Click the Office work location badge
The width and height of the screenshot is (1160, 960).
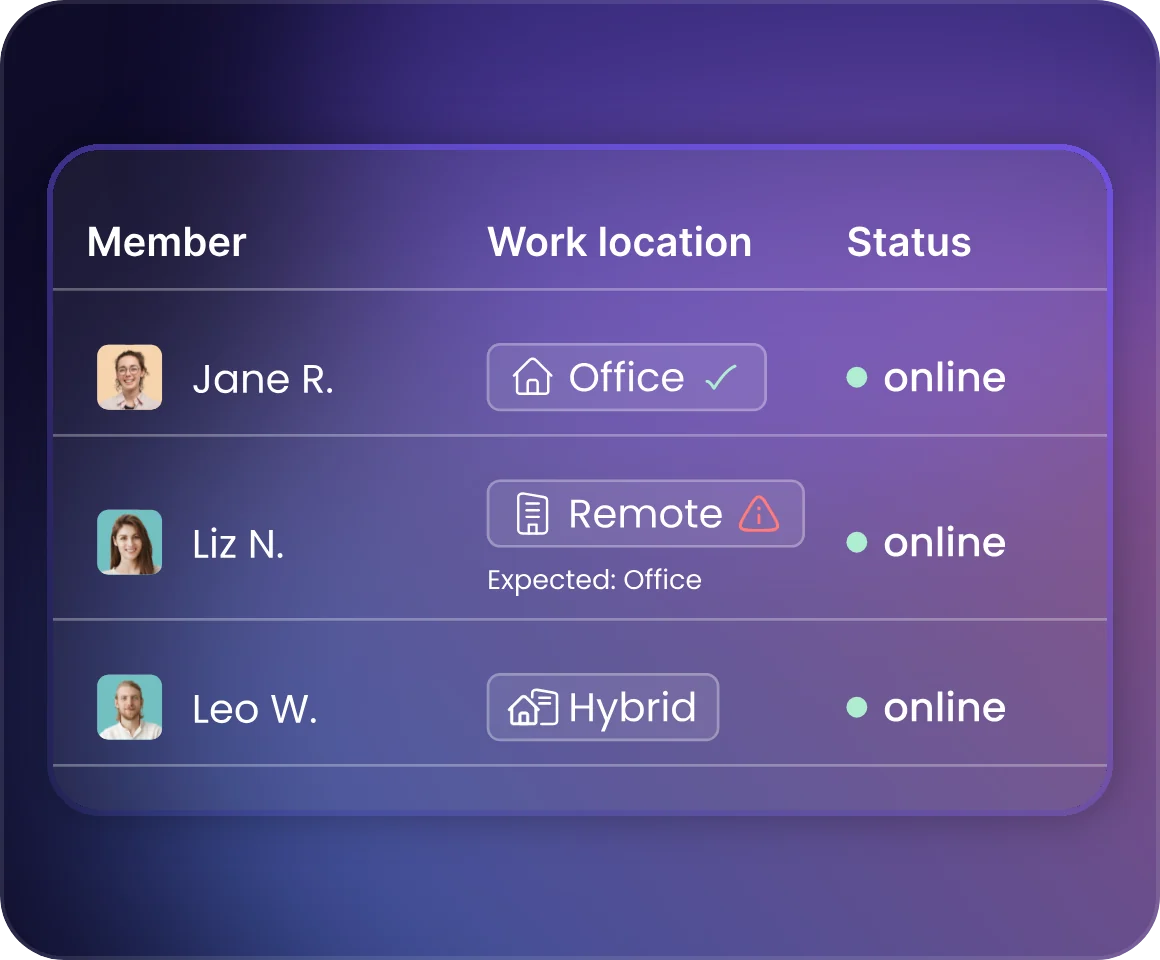(627, 377)
